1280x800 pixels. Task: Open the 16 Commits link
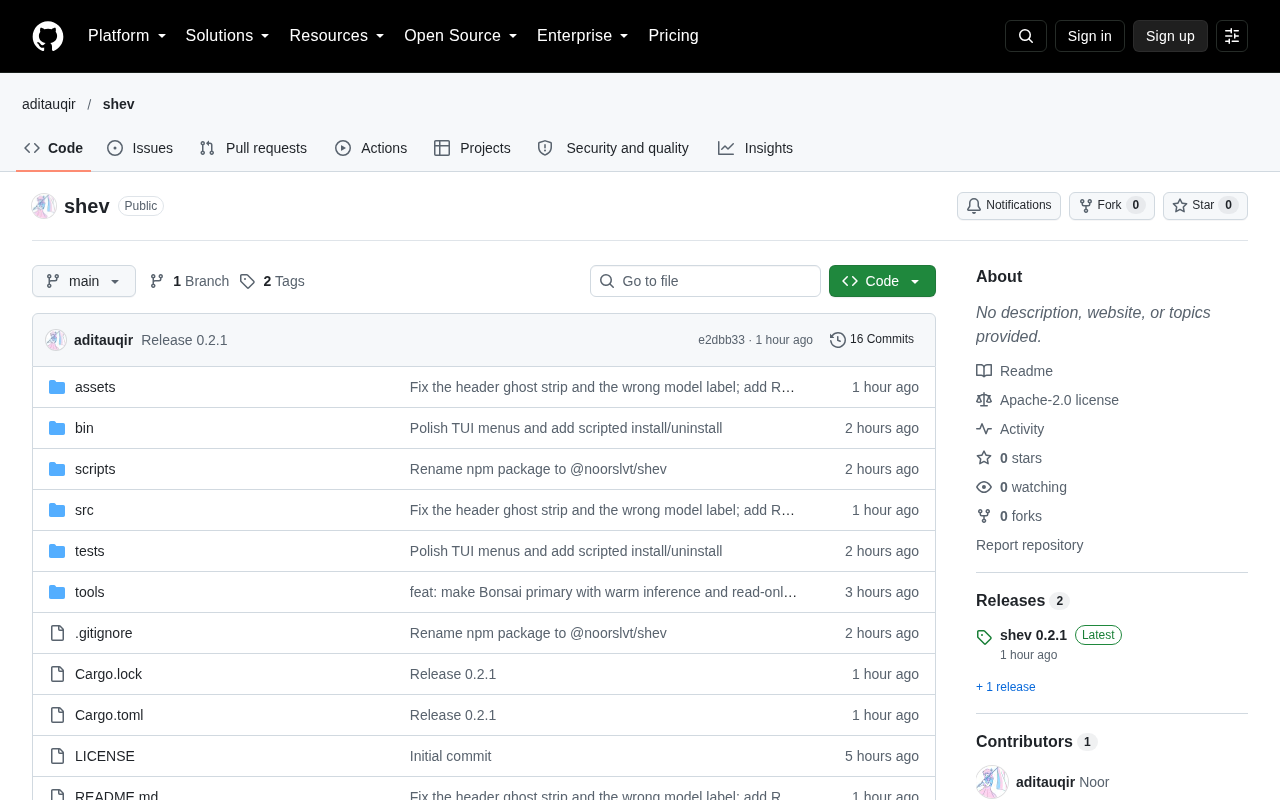pyautogui.click(x=872, y=340)
